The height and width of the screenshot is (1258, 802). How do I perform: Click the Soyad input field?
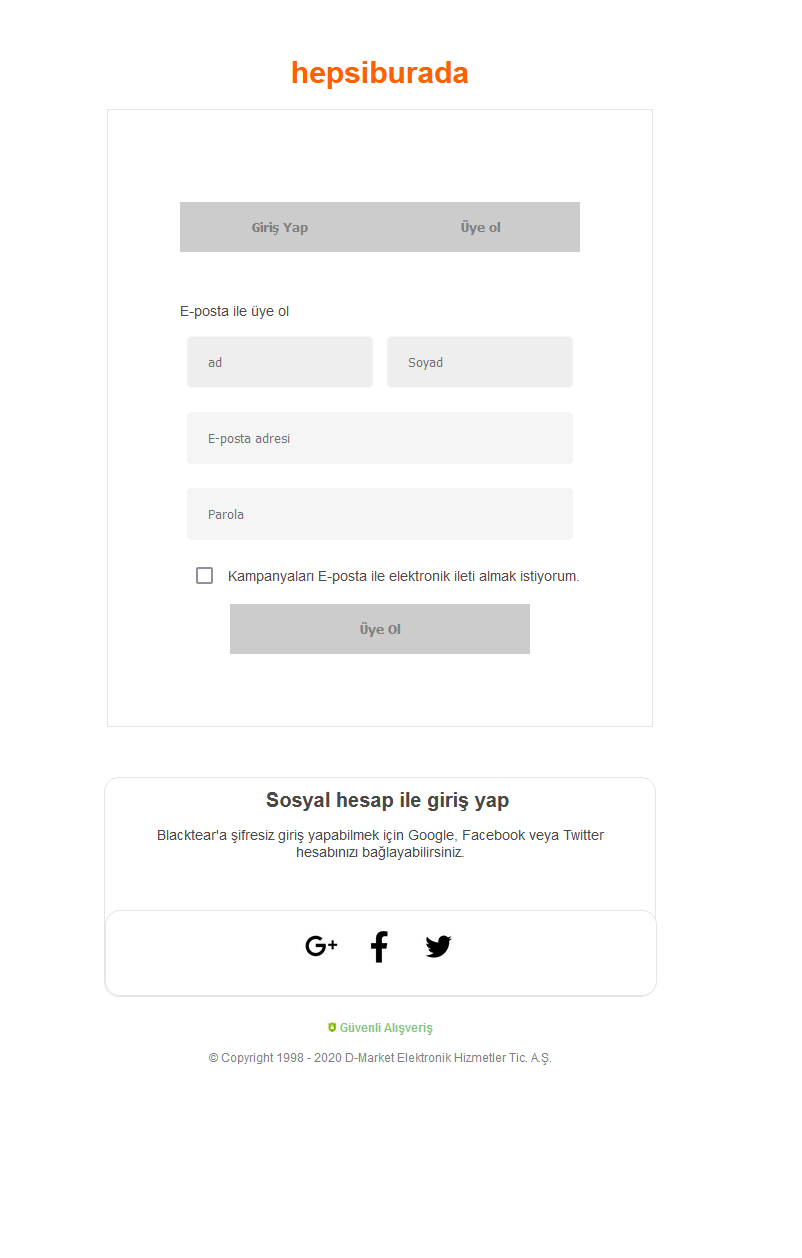point(480,362)
